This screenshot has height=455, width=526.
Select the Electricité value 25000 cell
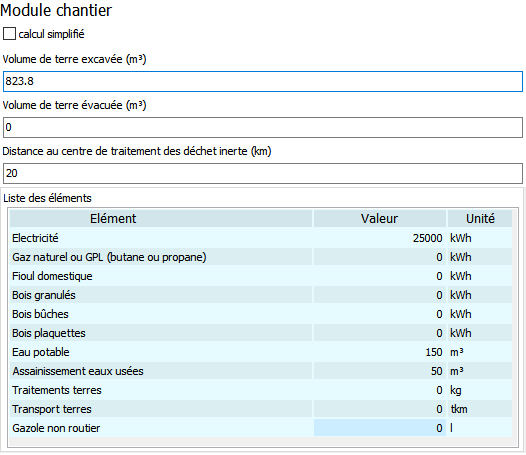coord(380,238)
